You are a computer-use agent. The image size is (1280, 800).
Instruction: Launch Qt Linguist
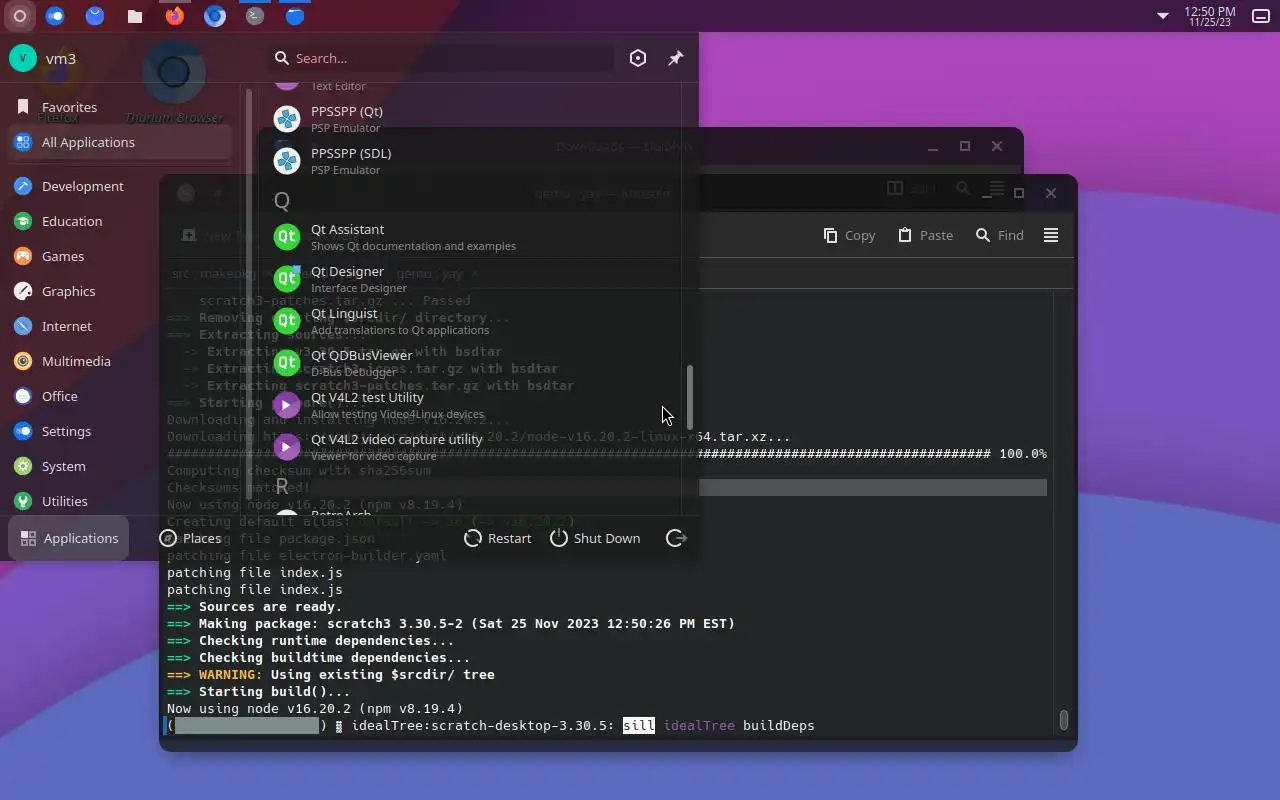click(470, 321)
